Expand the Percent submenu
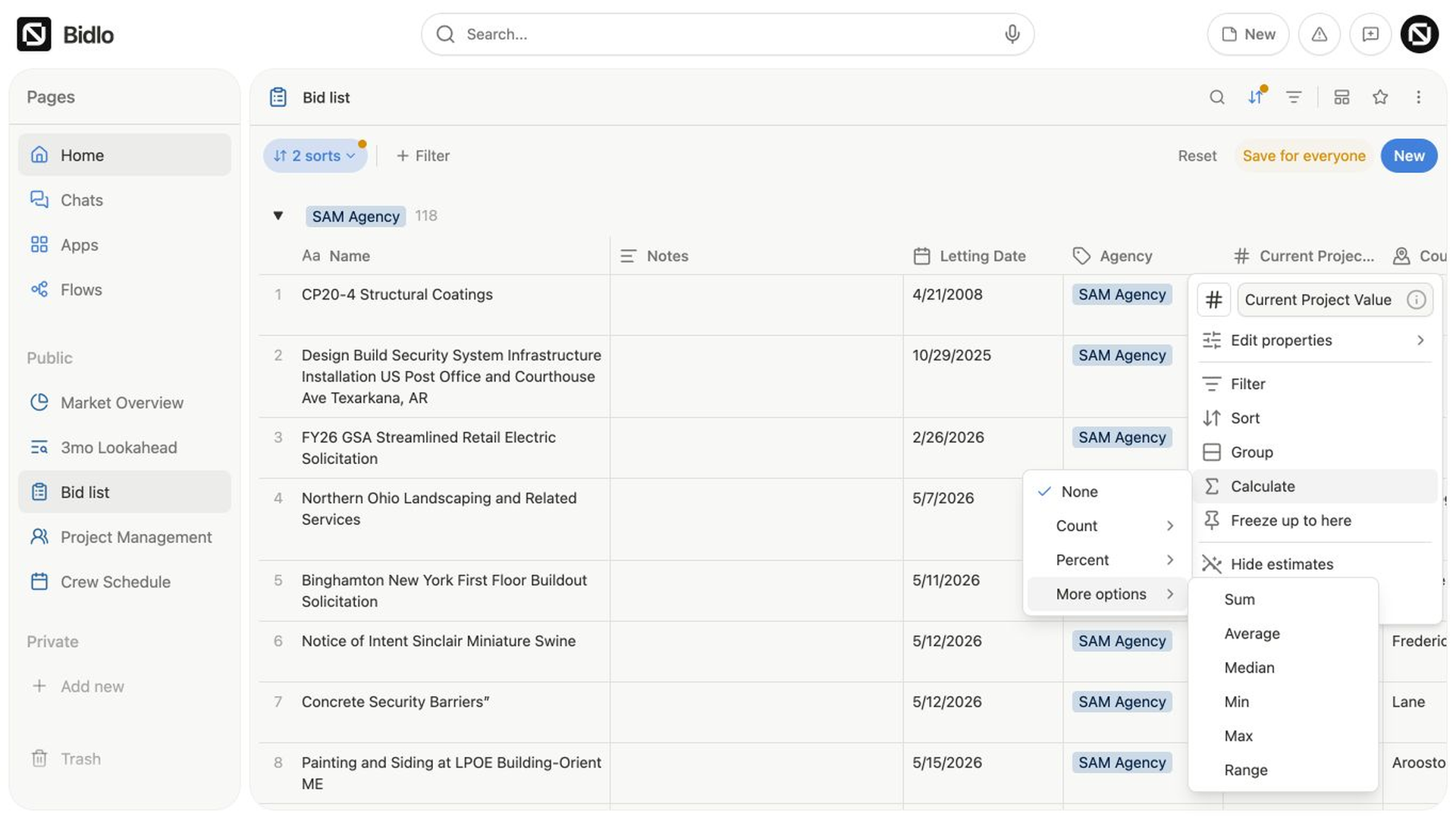 1106,560
